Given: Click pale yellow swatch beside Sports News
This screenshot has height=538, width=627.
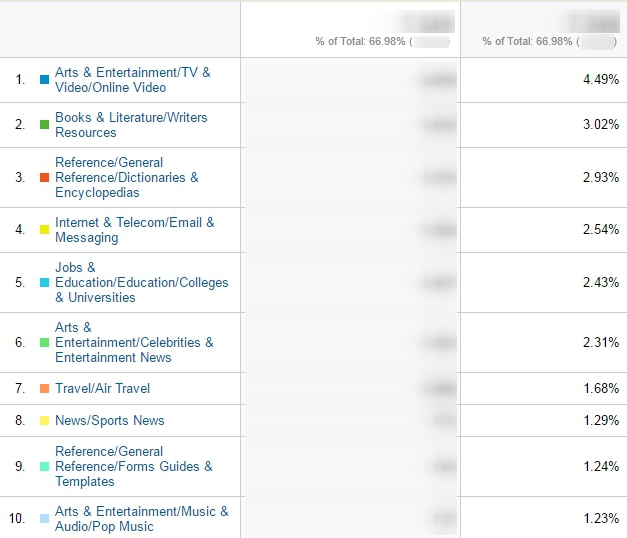Looking at the screenshot, I should (x=44, y=420).
